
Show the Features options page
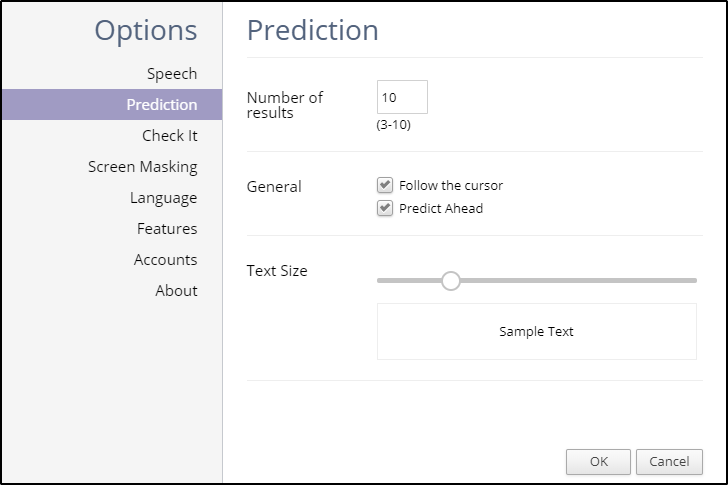point(167,229)
